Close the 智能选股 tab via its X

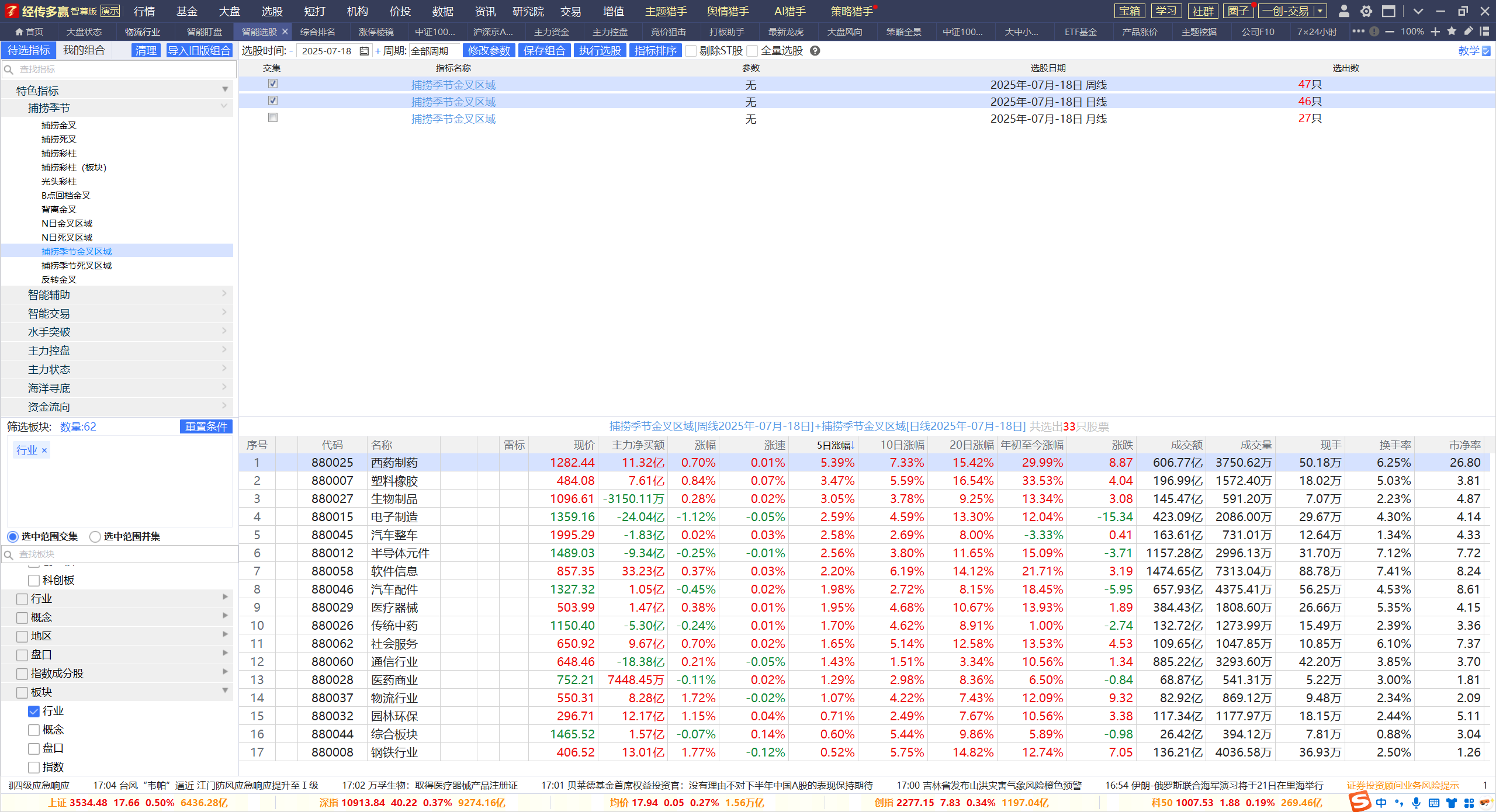tap(285, 32)
